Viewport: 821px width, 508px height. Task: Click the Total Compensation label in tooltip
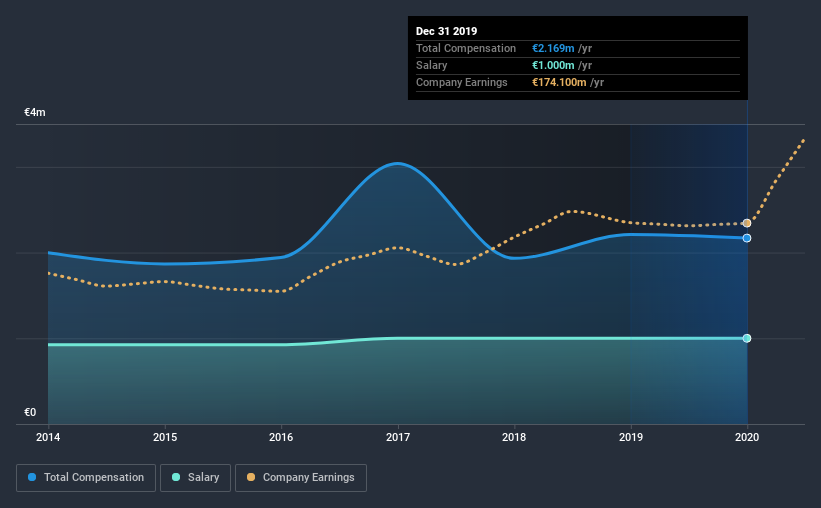click(466, 48)
